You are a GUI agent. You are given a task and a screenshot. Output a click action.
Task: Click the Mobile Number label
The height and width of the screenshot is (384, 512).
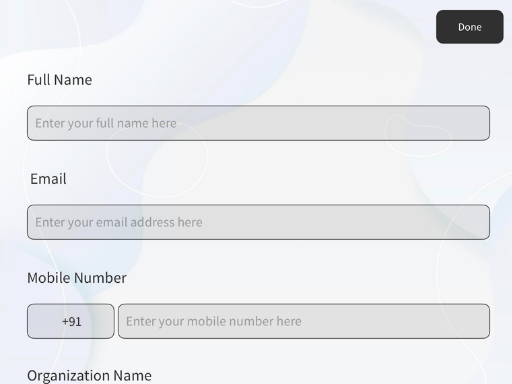(x=77, y=278)
